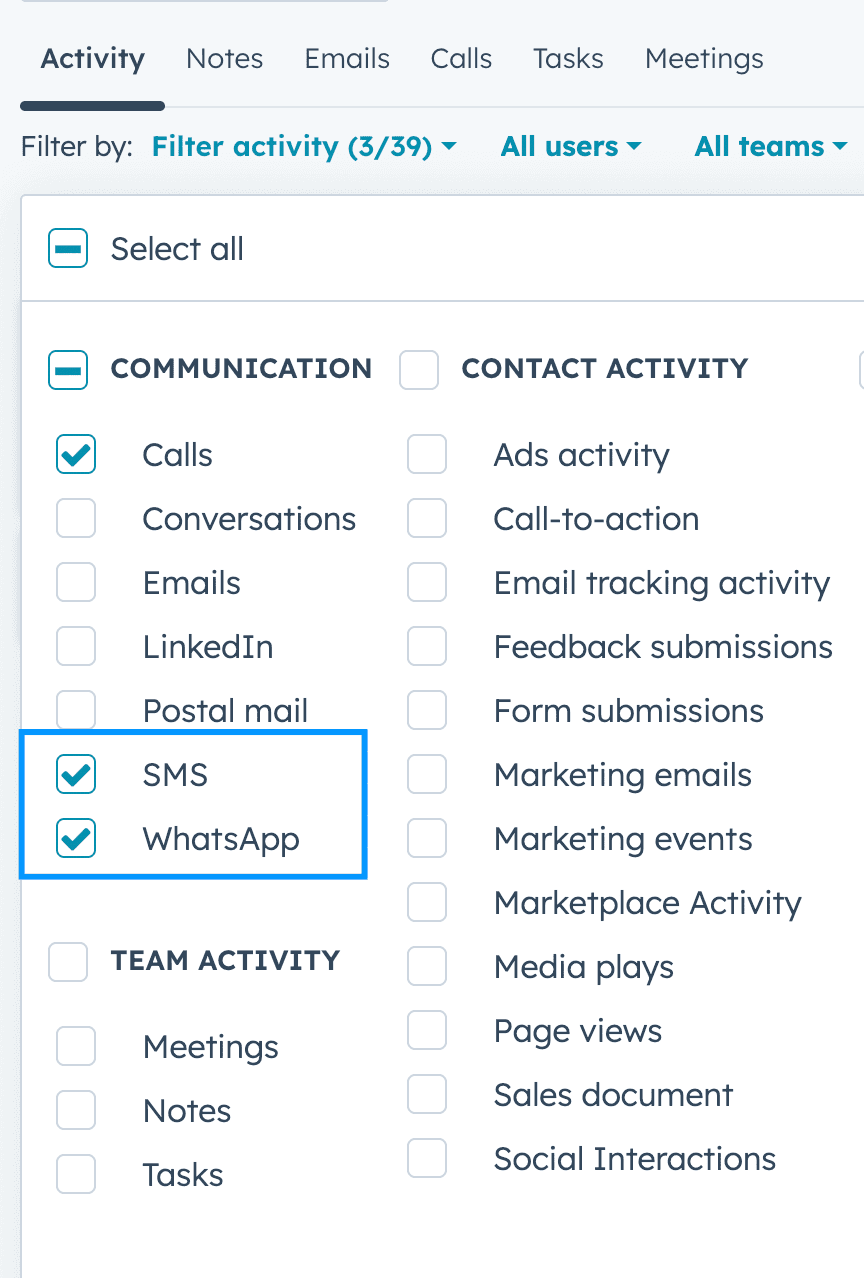Uncheck the SMS checkbox
The width and height of the screenshot is (864, 1278).
pyautogui.click(x=76, y=775)
